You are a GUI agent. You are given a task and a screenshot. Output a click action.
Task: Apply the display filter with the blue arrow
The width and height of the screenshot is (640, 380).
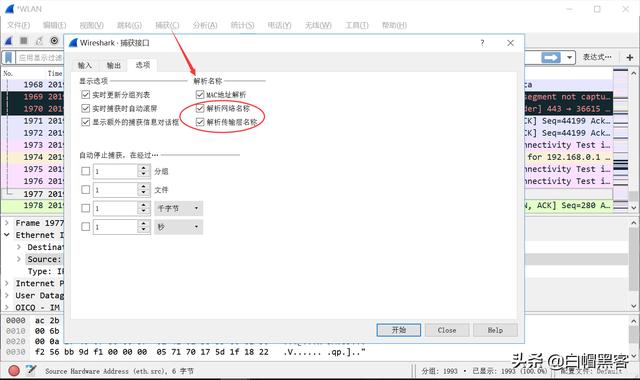[x=551, y=58]
